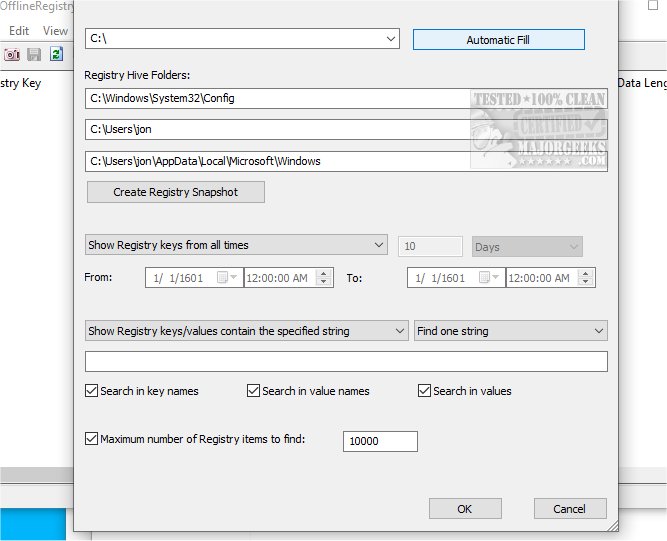Open the View menu
This screenshot has width=667, height=541.
[x=55, y=31]
